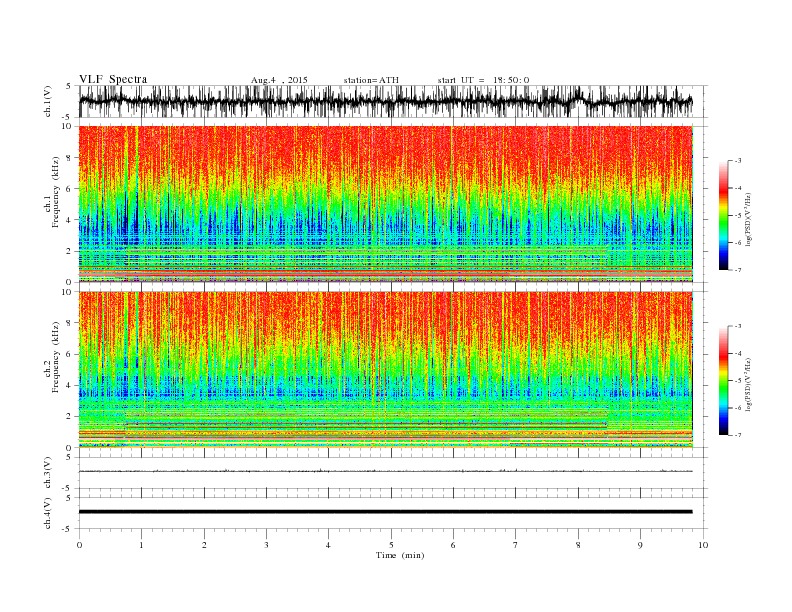This screenshot has height=612, width=792.
Task: Click the 'start UT = 18:50:0' label
Action: coord(483,80)
